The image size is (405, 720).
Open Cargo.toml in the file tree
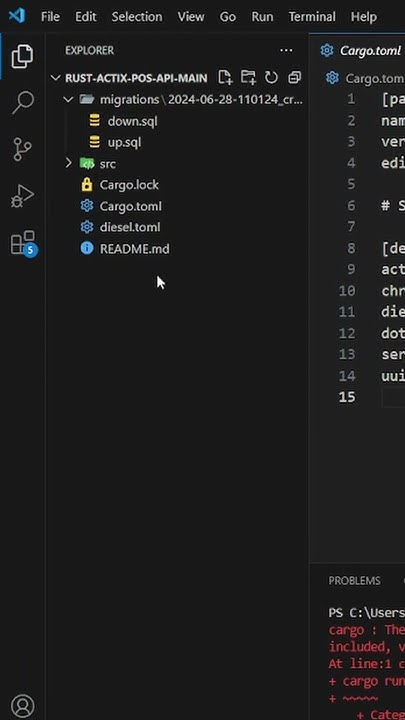pyautogui.click(x=130, y=206)
